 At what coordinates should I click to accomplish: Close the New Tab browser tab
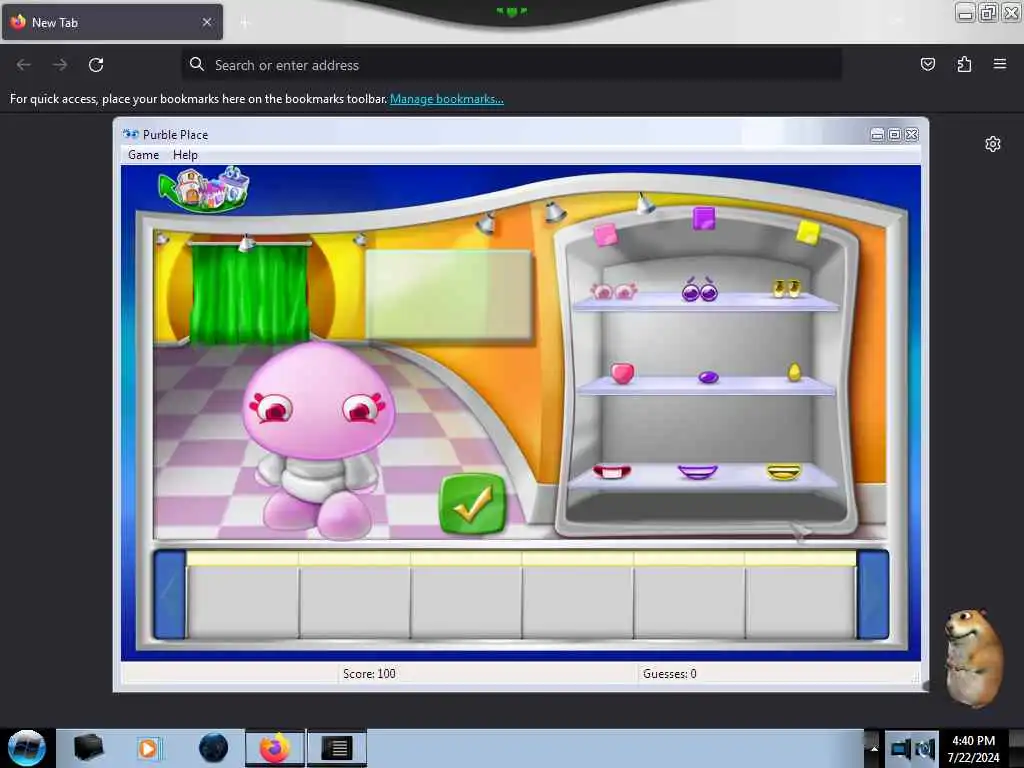pos(207,22)
